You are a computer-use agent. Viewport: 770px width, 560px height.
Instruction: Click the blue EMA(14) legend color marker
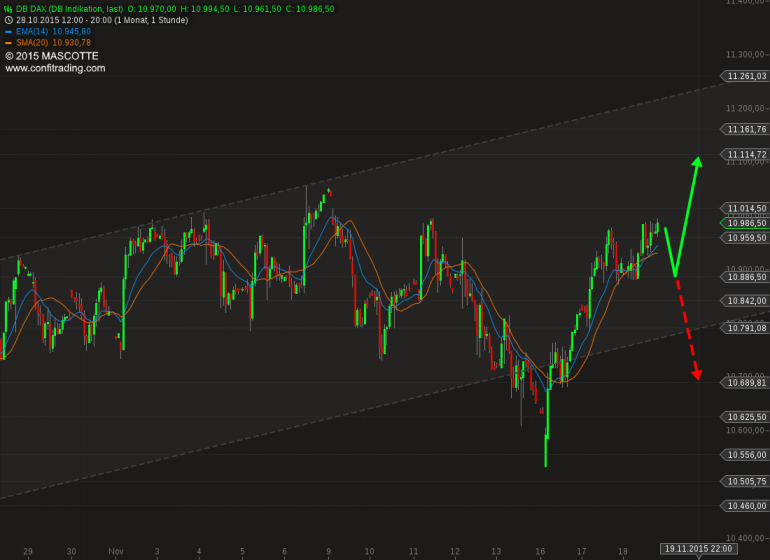(x=8, y=31)
